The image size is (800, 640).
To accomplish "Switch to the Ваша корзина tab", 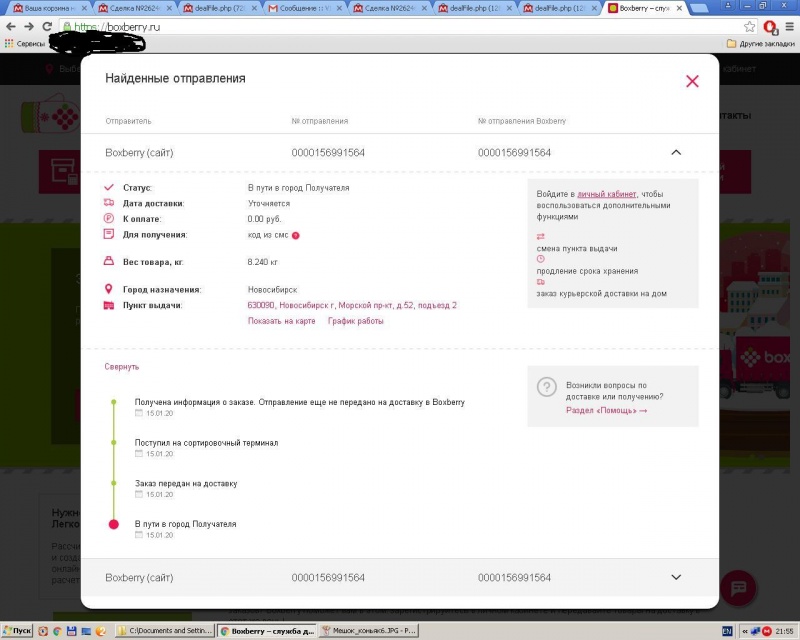I will (x=49, y=8).
